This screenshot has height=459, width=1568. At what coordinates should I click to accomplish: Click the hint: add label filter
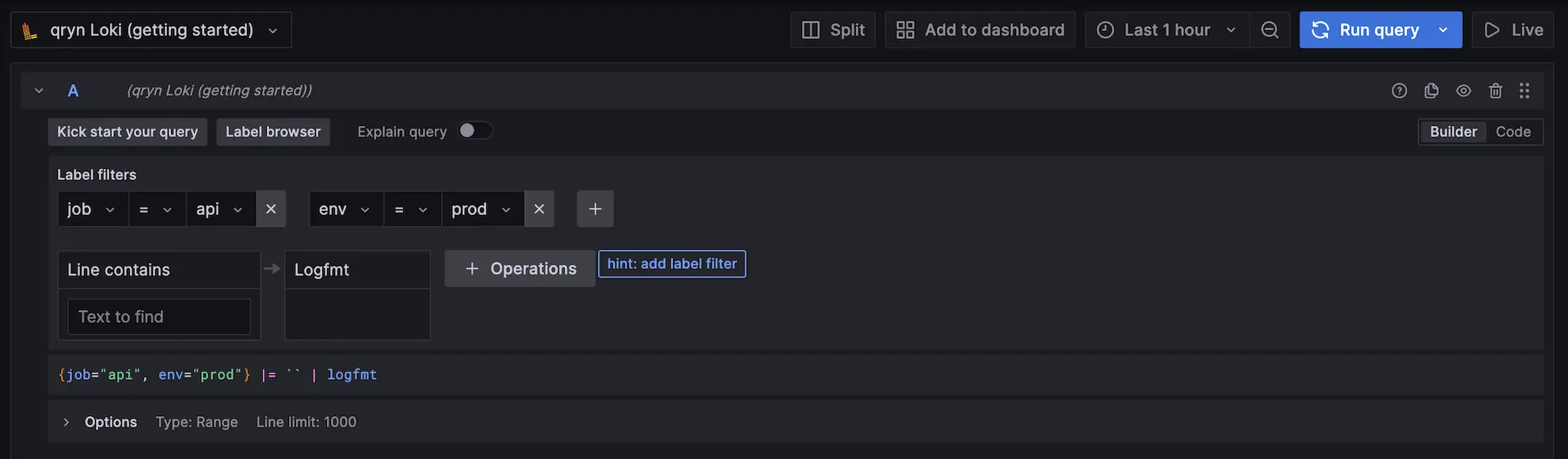[672, 264]
